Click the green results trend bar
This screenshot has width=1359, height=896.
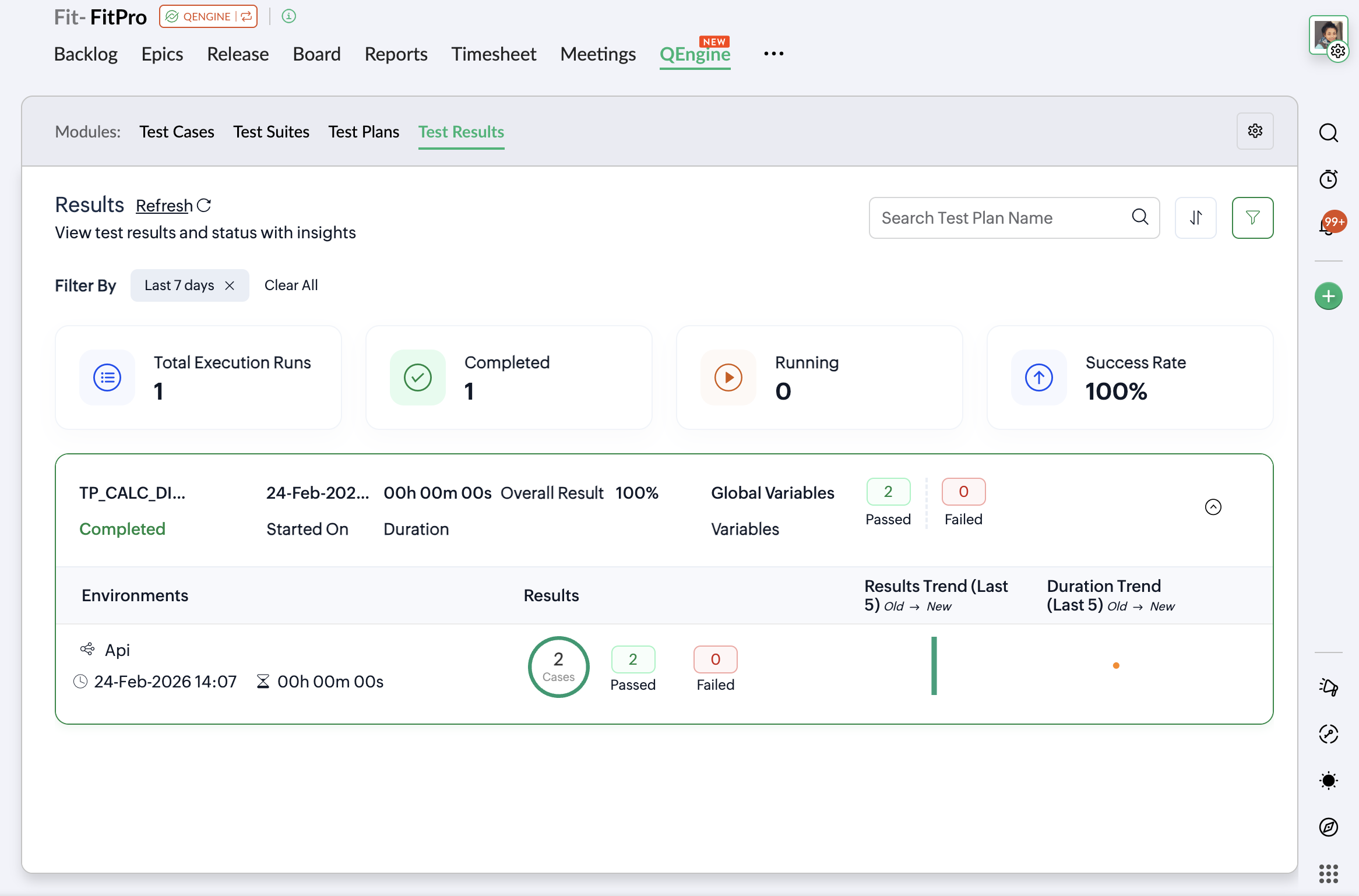[934, 665]
